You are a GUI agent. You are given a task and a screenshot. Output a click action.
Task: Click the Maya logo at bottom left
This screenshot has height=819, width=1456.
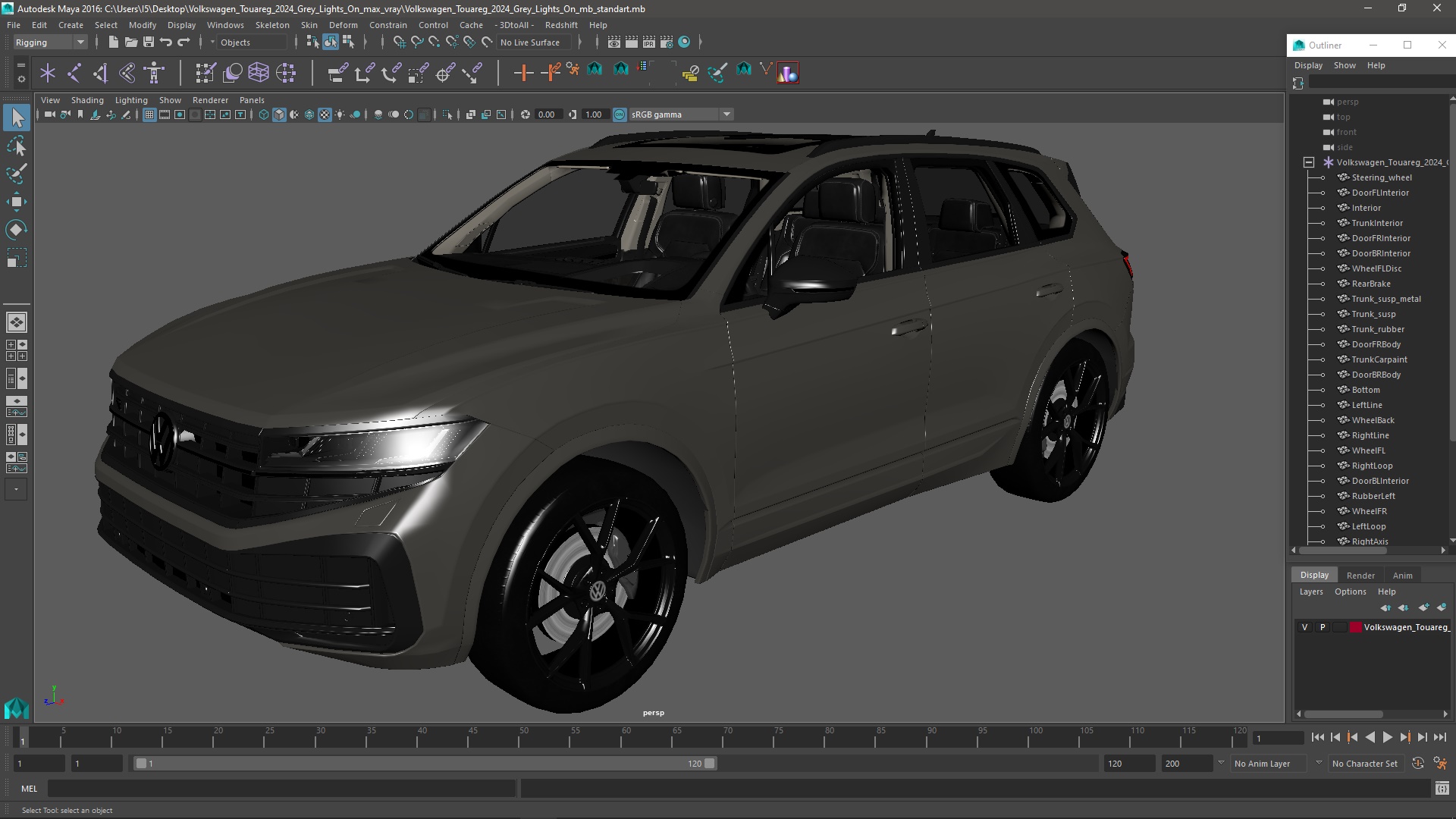[16, 708]
